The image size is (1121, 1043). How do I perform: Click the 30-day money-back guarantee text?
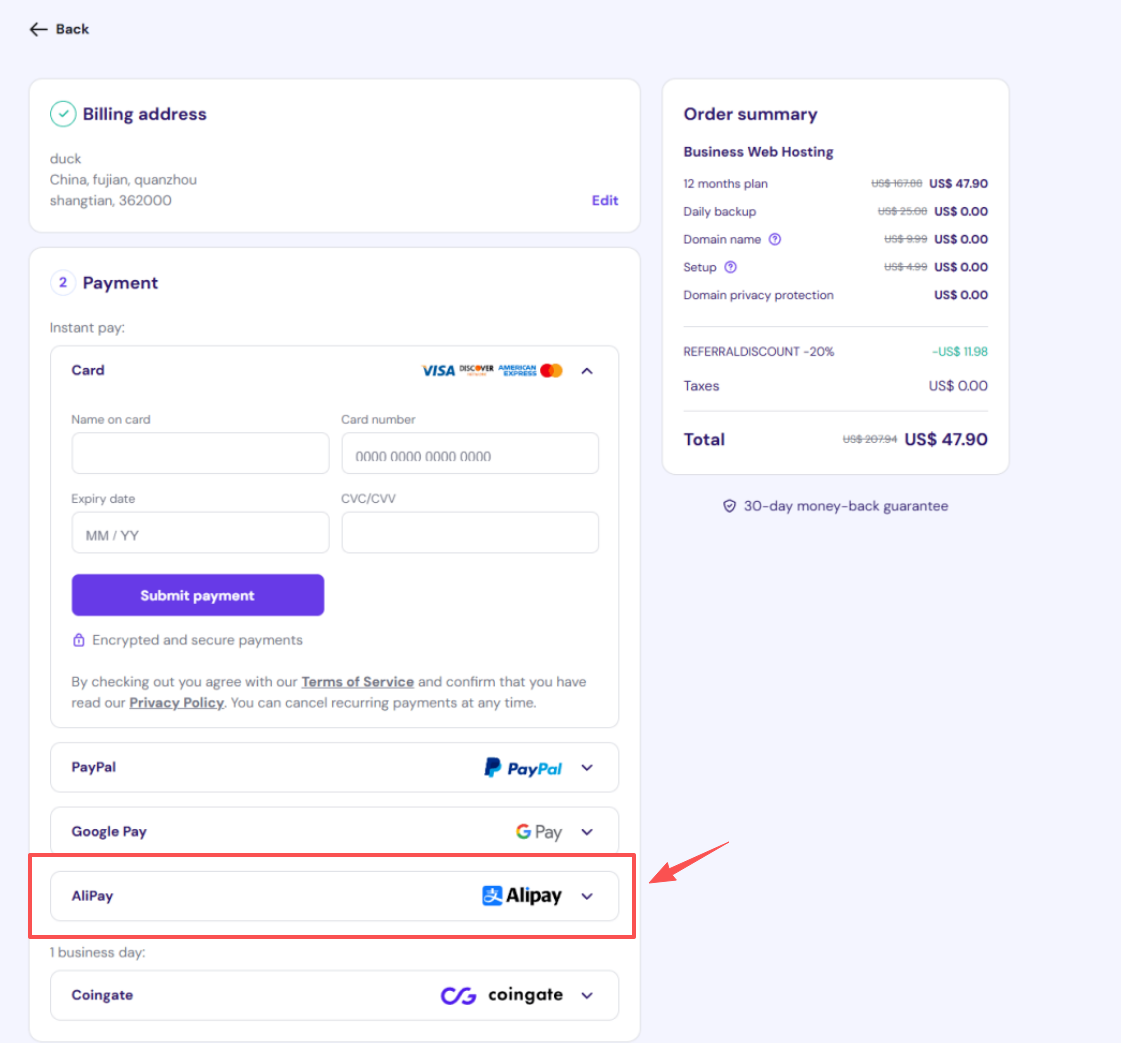click(x=846, y=506)
